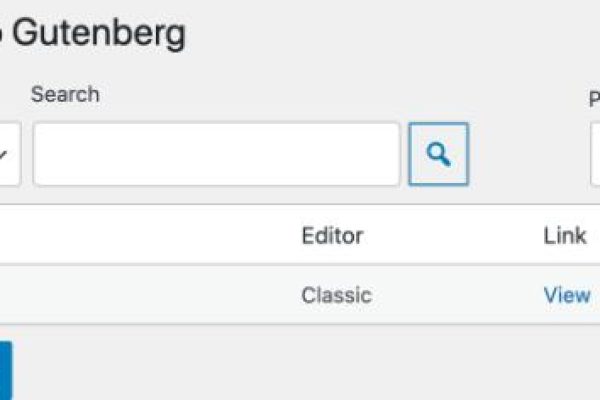Sort by the Editor column header
The height and width of the screenshot is (400, 600).
332,236
